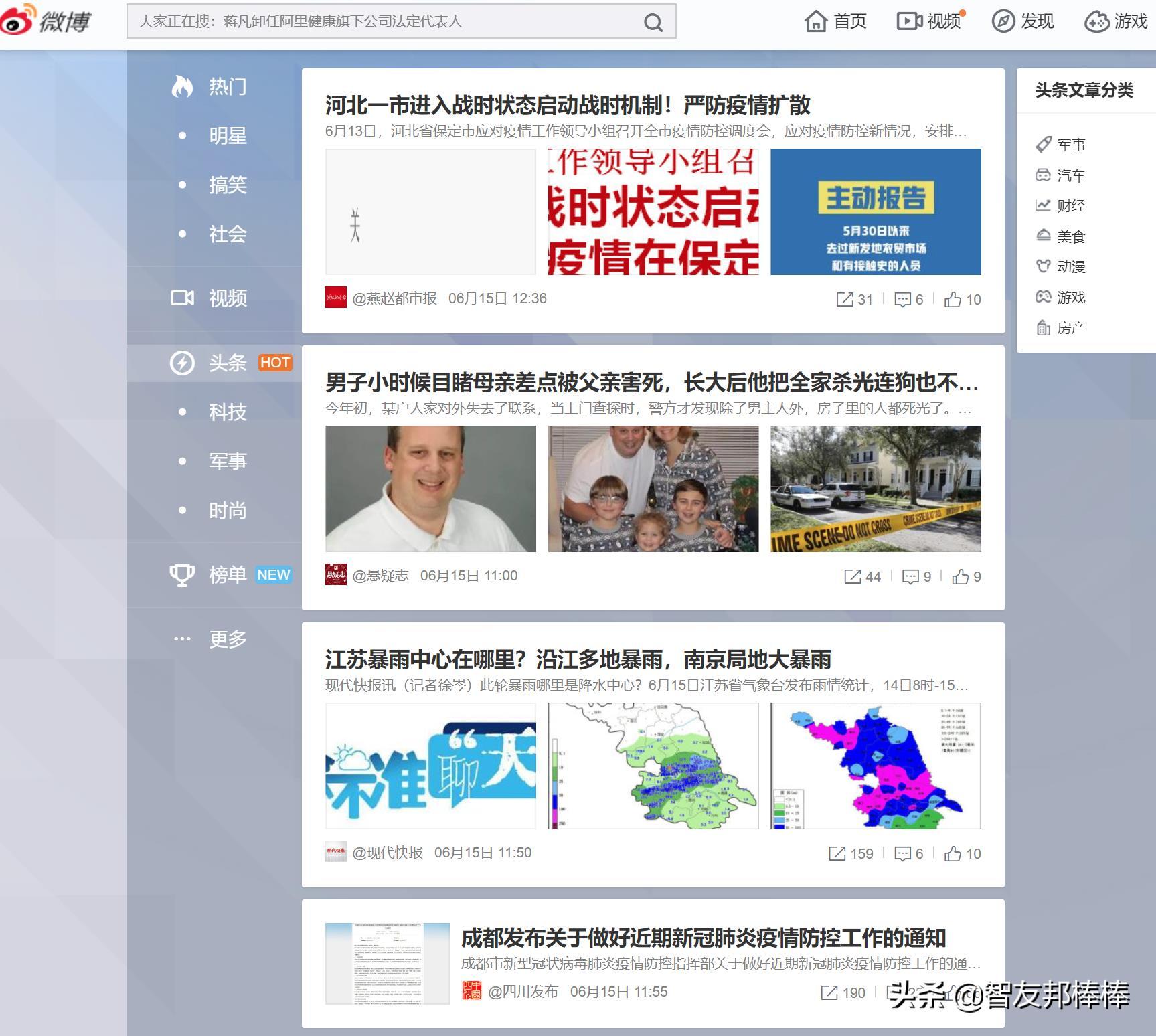
Task: Focus the Weibo search input box
Action: pos(382,21)
